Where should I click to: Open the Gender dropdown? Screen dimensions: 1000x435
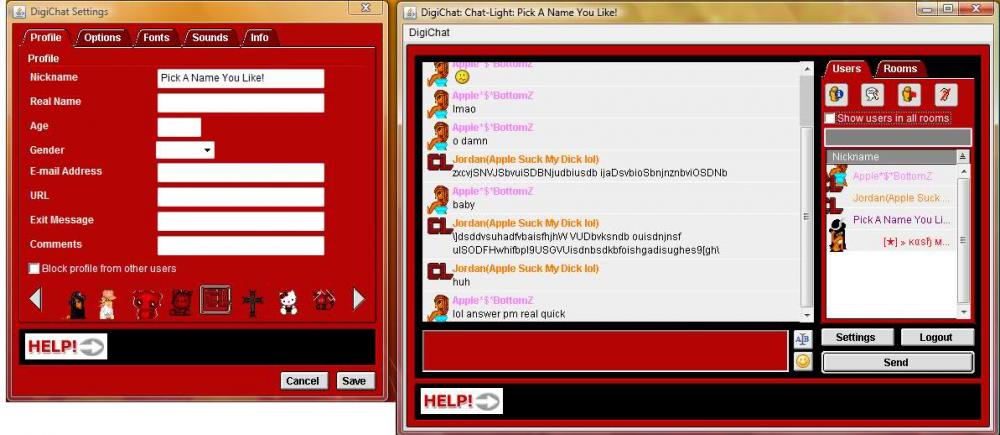(185, 150)
